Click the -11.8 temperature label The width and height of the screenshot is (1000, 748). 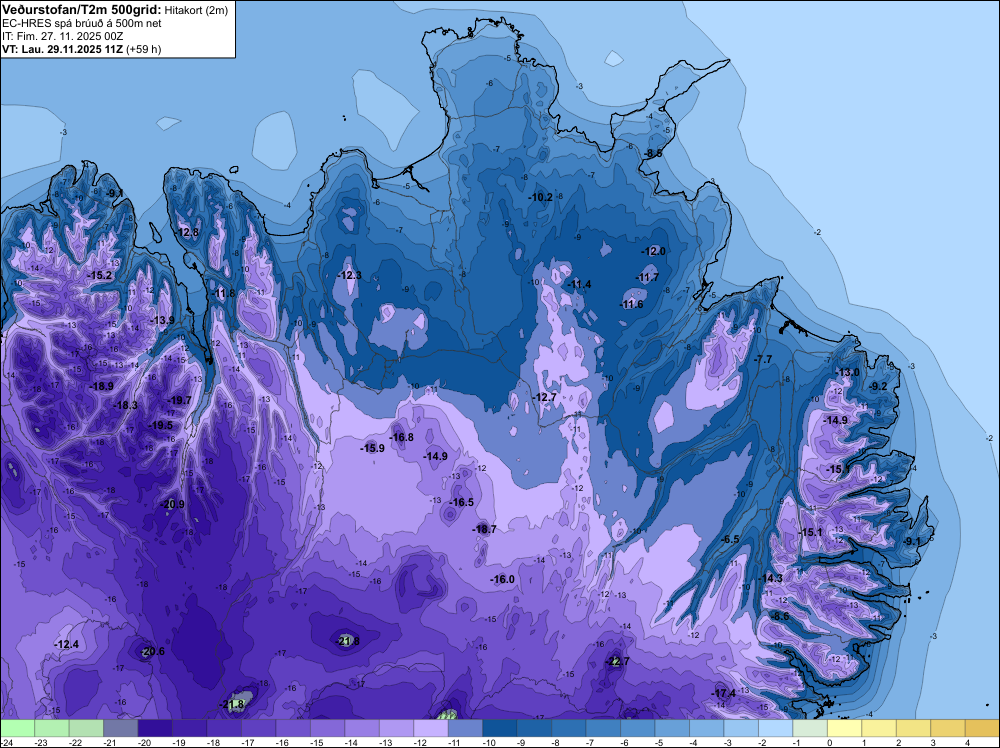[x=223, y=293]
